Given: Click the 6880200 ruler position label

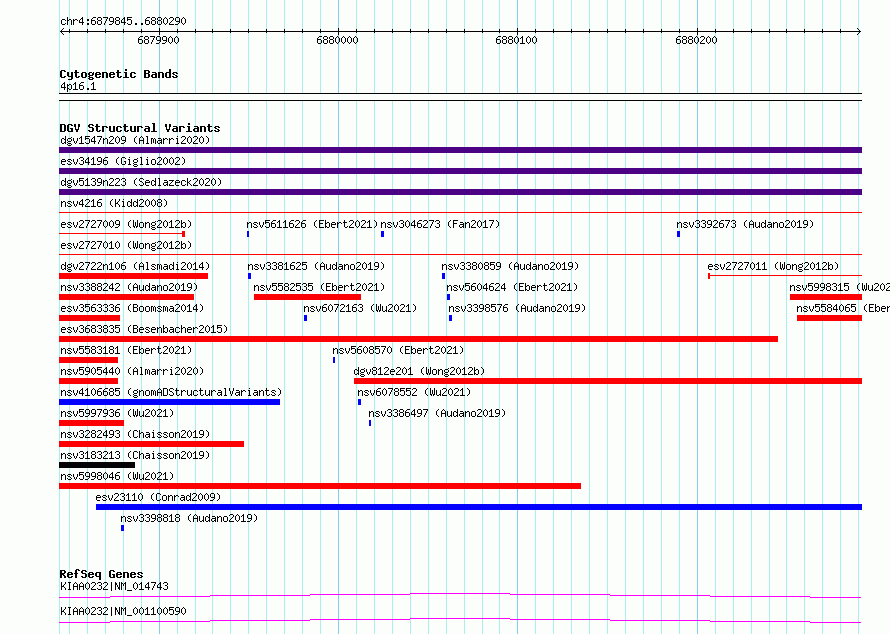Looking at the screenshot, I should tap(696, 40).
